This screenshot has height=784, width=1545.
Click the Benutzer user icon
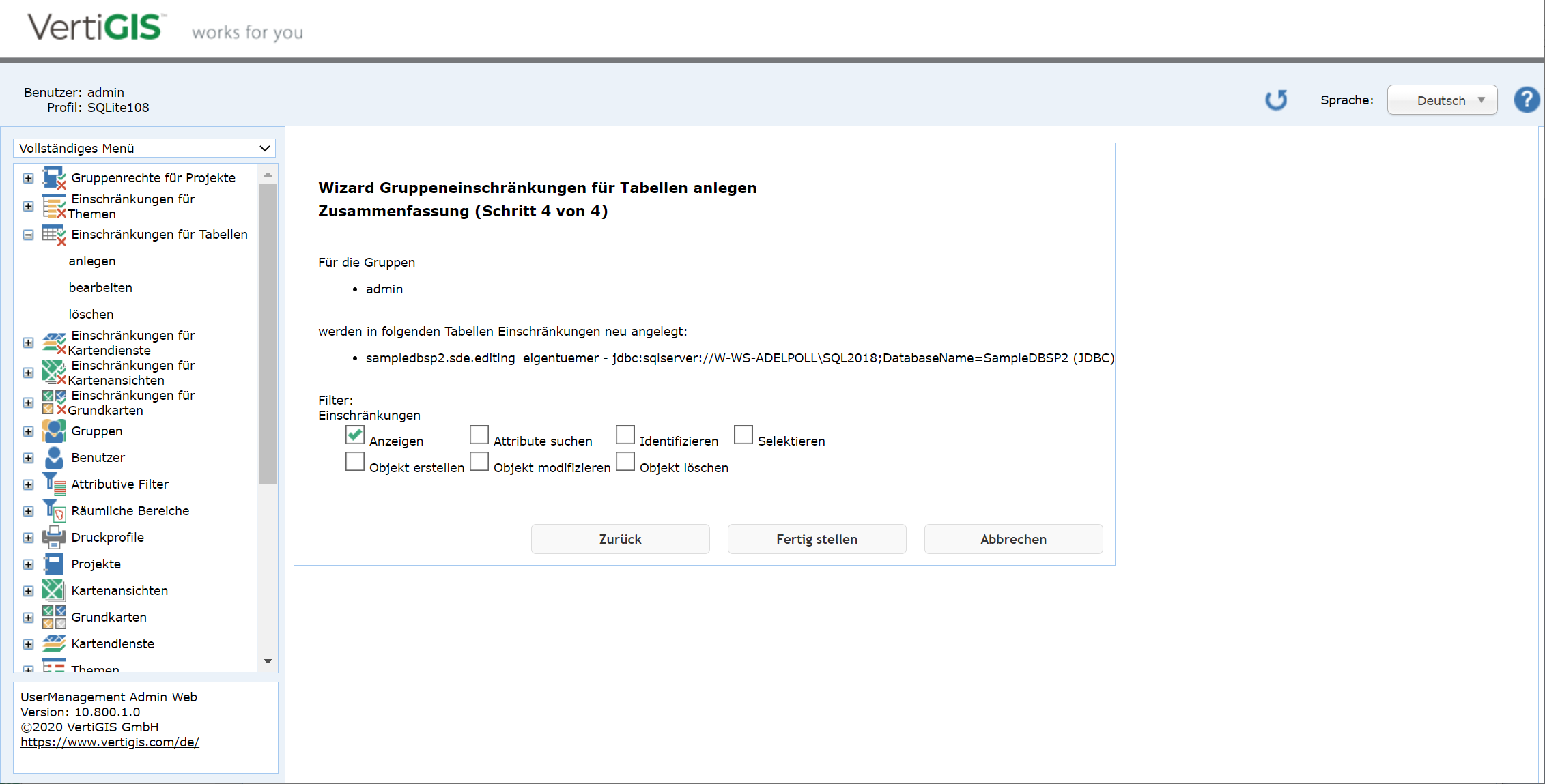(54, 458)
